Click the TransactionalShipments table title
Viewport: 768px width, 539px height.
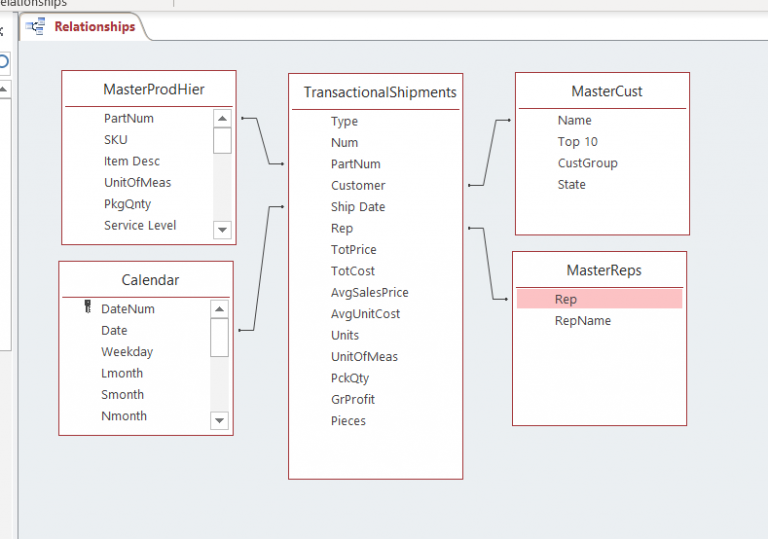(x=380, y=93)
